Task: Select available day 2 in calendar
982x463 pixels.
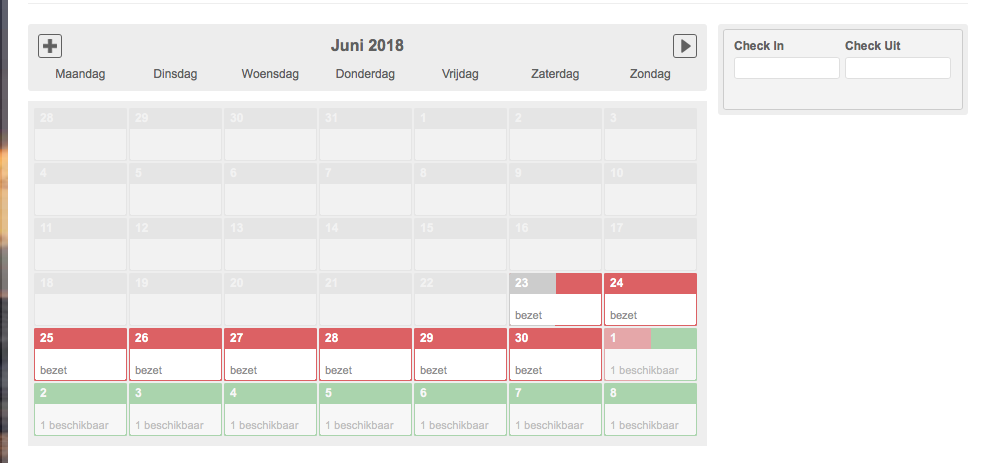Action: coord(81,409)
